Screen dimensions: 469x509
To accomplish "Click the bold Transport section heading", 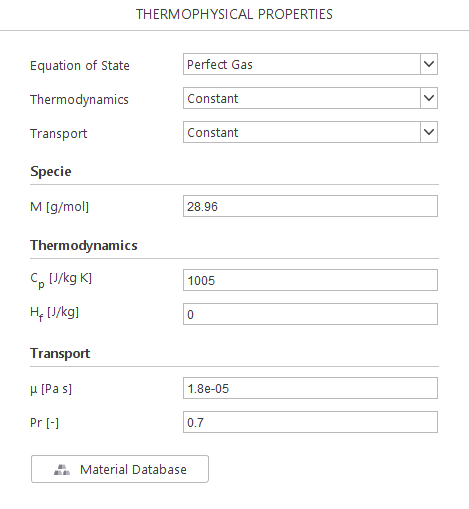I will (60, 353).
